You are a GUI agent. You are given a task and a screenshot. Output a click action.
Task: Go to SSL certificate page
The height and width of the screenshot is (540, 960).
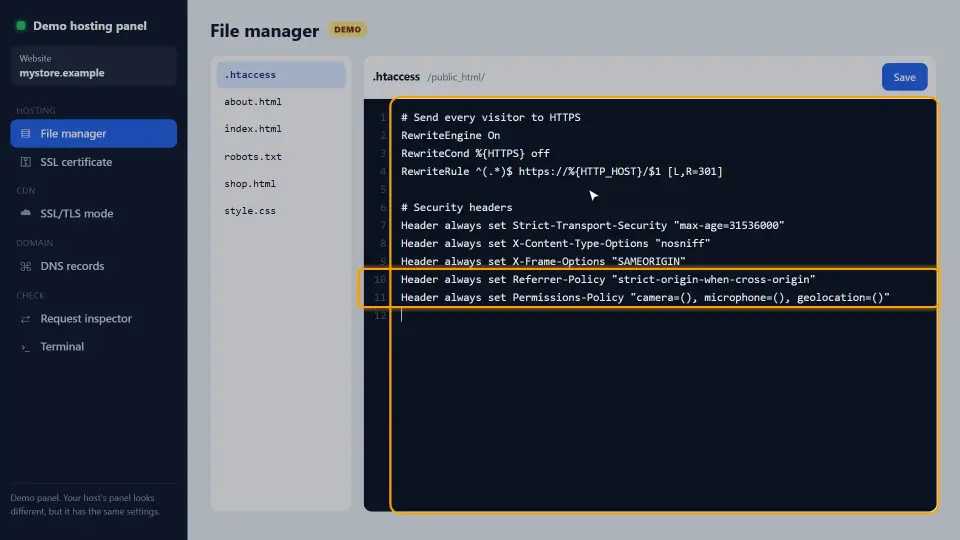tap(94, 162)
